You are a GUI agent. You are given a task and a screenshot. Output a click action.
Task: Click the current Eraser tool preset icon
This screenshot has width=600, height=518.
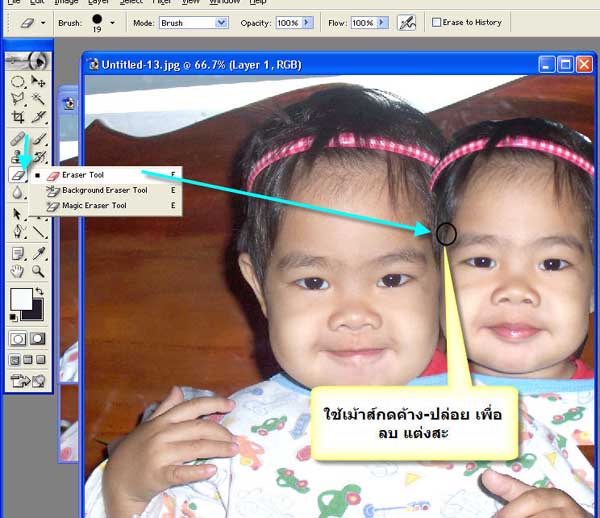pyautogui.click(x=27, y=23)
